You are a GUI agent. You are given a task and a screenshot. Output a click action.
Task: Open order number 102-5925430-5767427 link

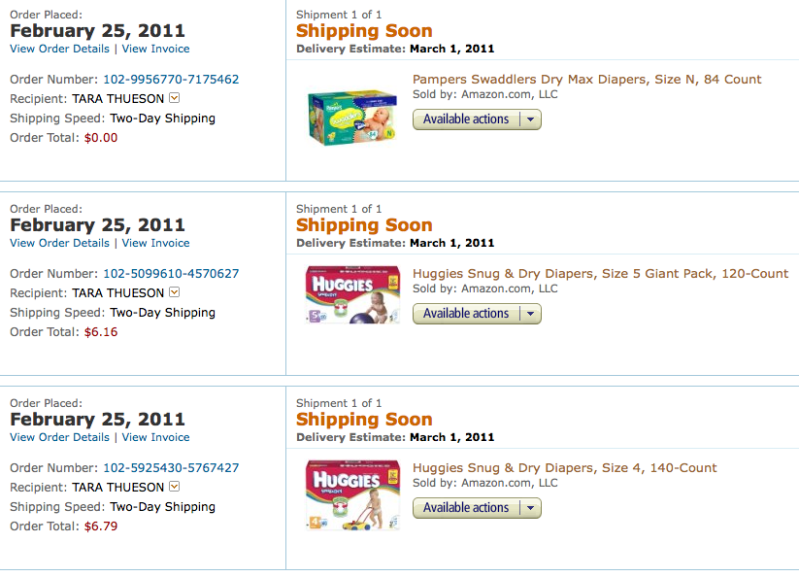171,468
